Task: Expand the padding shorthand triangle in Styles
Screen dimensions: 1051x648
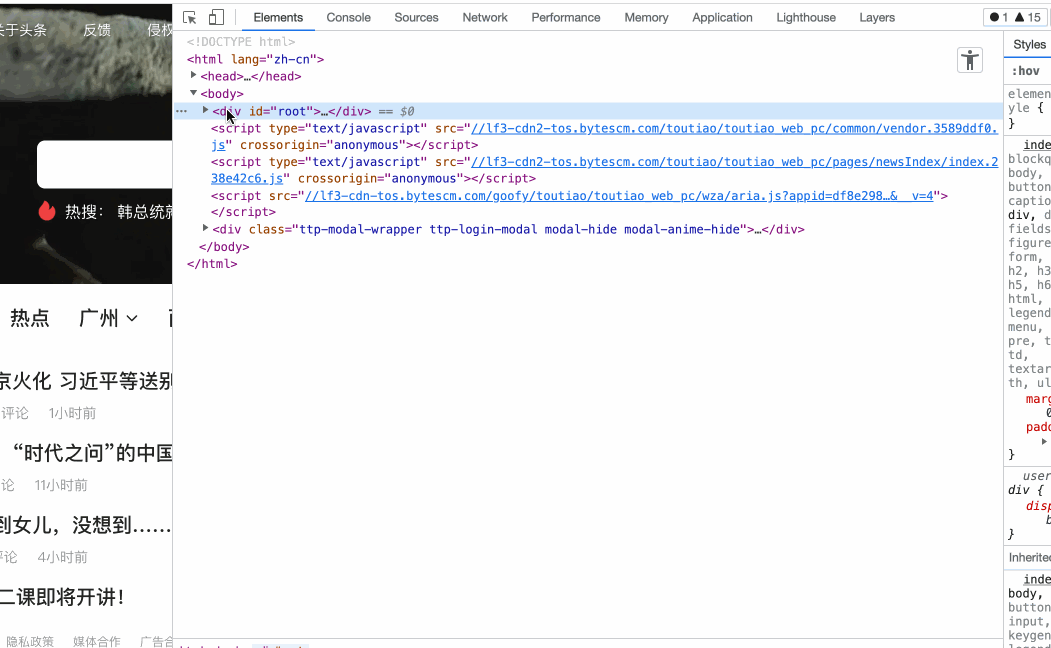Action: coord(1044,441)
